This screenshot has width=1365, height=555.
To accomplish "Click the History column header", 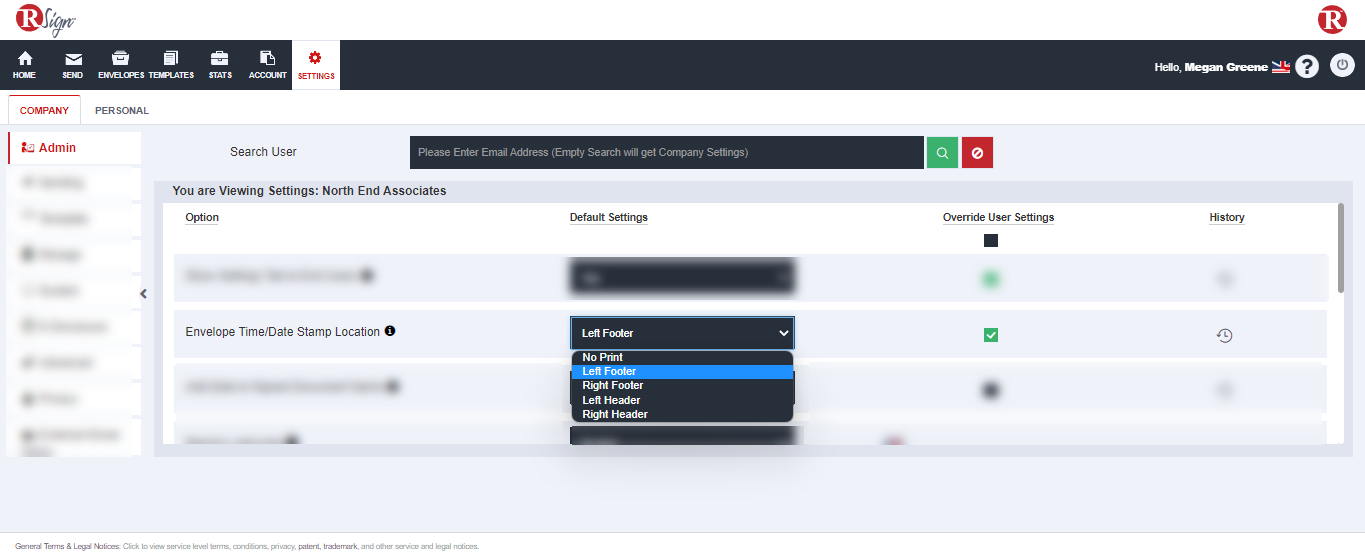I will point(1227,217).
